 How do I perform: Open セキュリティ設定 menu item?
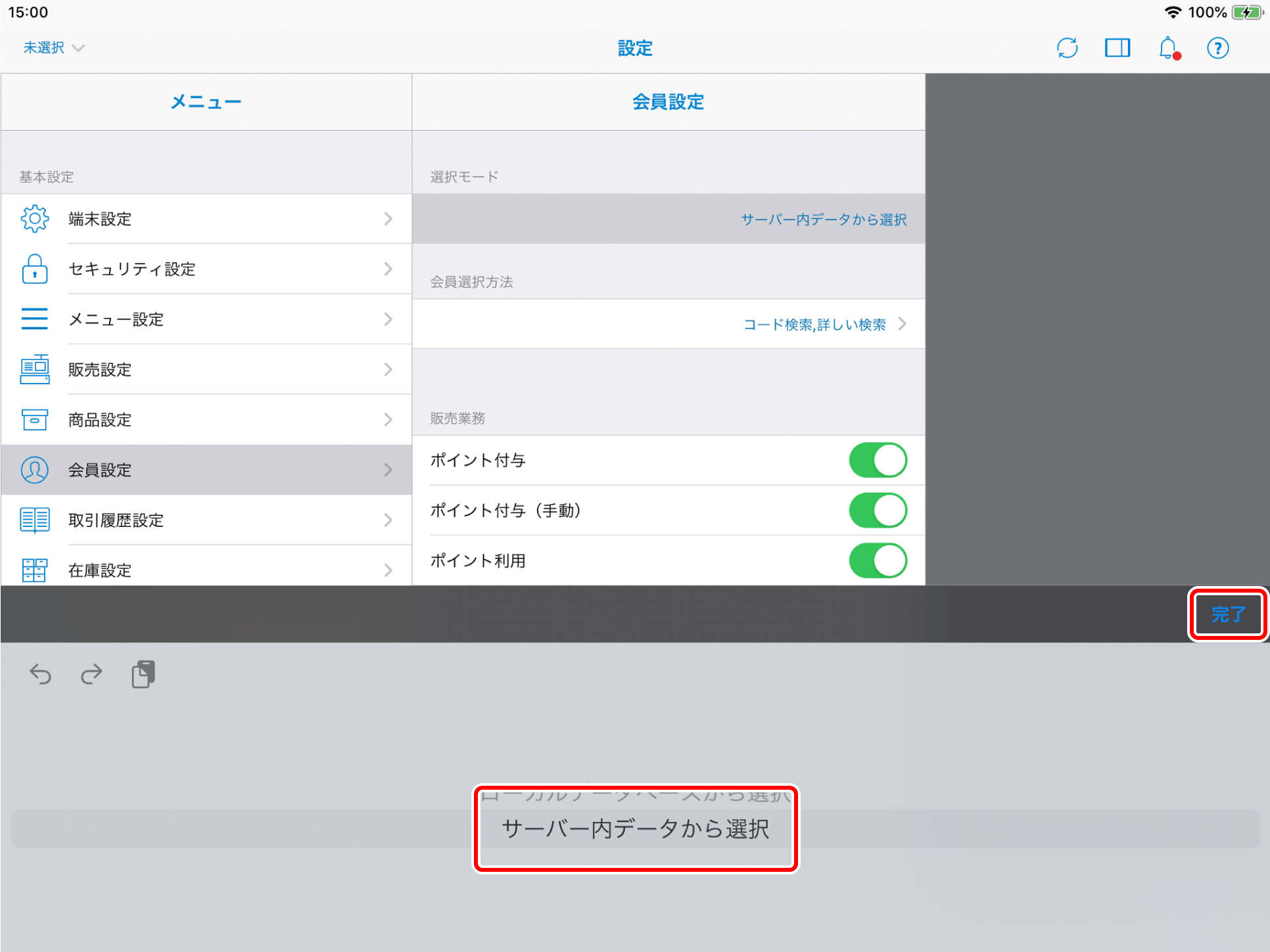point(206,269)
